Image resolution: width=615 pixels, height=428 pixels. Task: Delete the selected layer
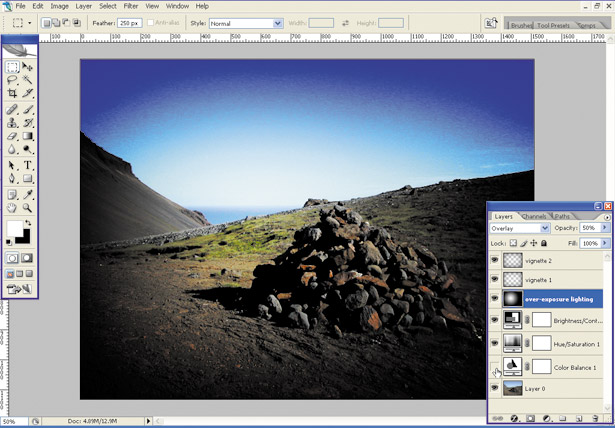(595, 419)
